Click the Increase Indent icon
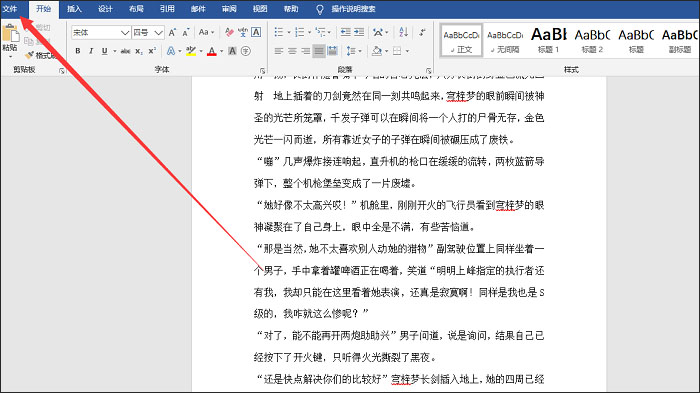Screen dimensions: 700x393 [x=359, y=32]
